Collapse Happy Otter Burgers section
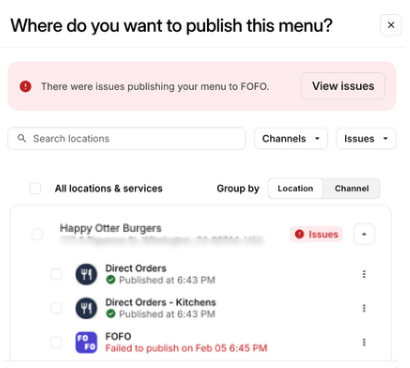 pos(364,234)
